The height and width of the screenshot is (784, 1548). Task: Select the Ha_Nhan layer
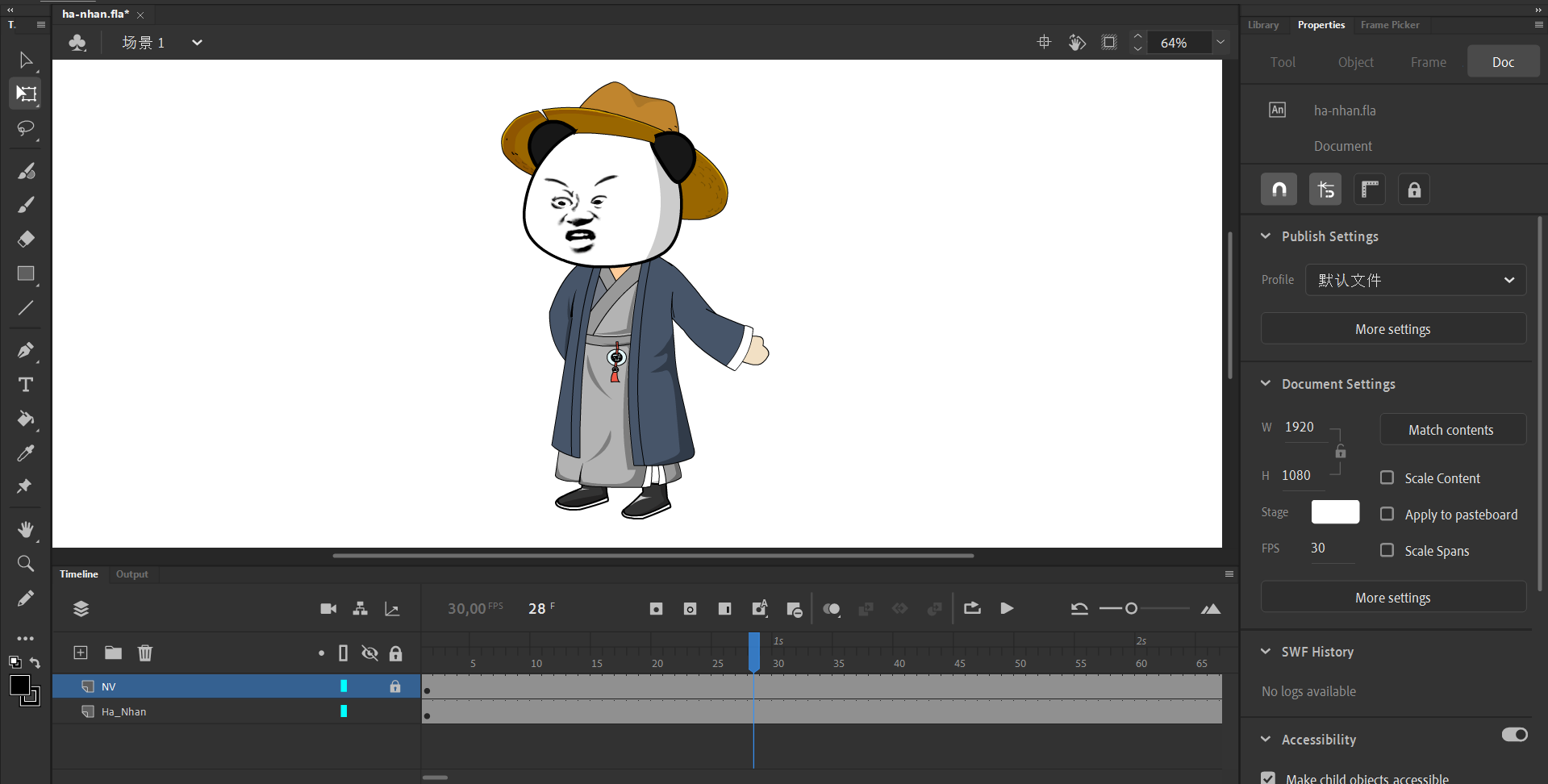(124, 711)
